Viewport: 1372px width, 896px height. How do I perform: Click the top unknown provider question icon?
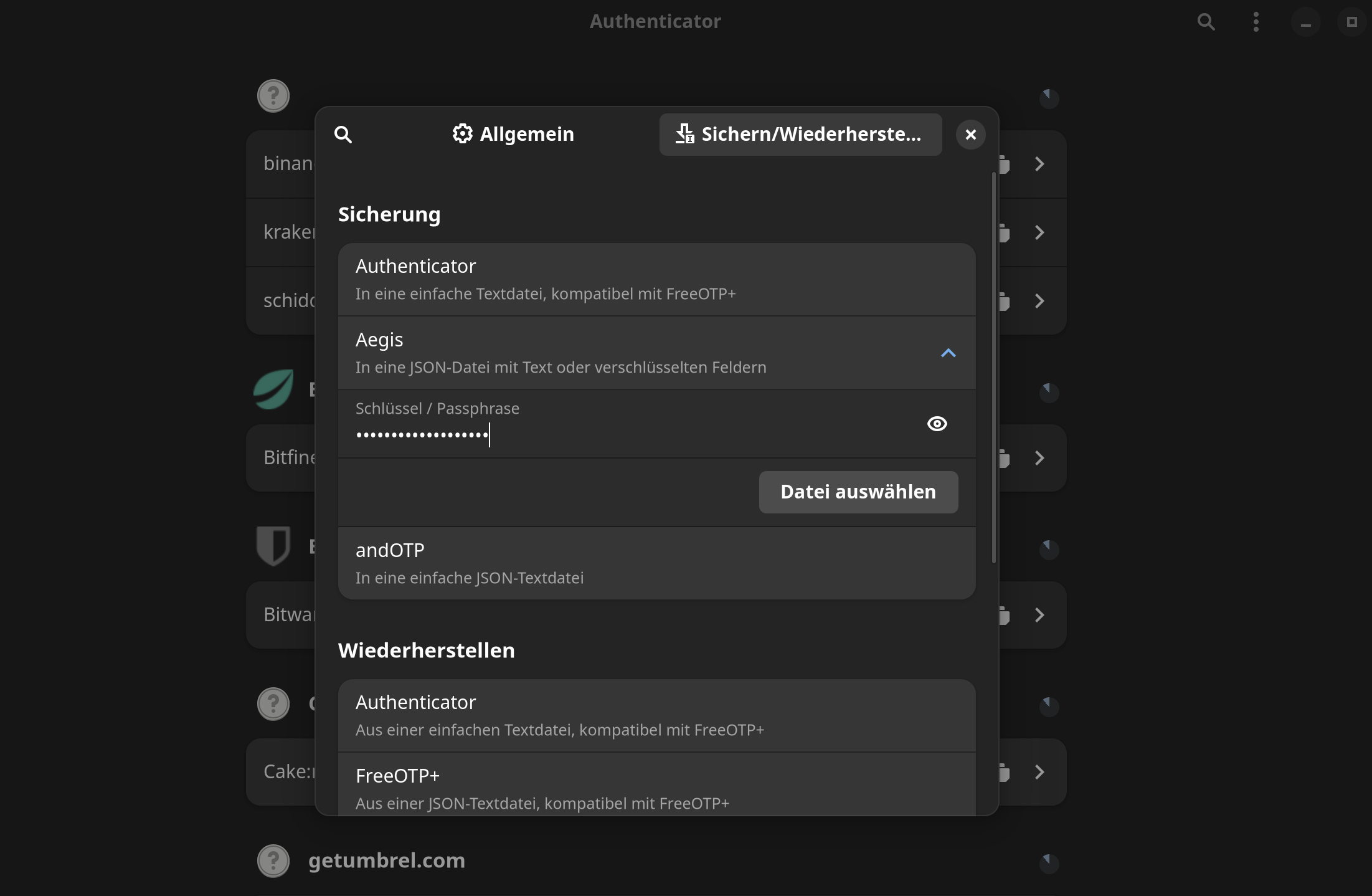(x=273, y=96)
